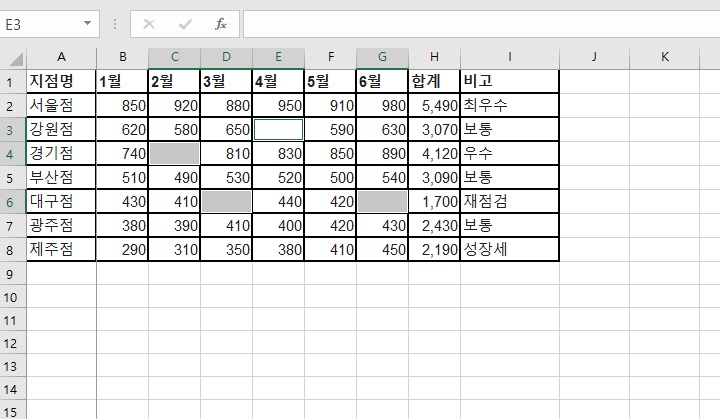Click the 2월 header cell
Image resolution: width=720 pixels, height=419 pixels.
[174, 81]
